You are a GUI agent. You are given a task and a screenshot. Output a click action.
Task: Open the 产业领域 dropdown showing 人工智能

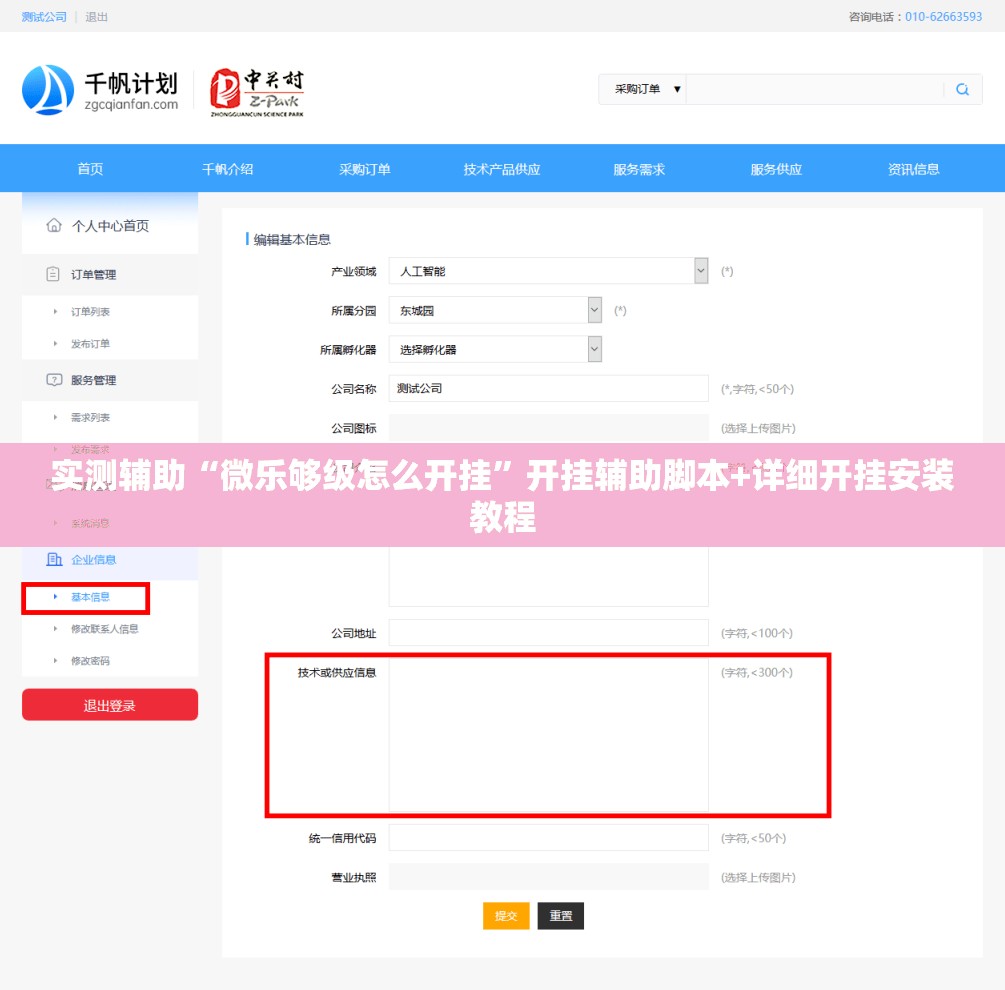[548, 271]
